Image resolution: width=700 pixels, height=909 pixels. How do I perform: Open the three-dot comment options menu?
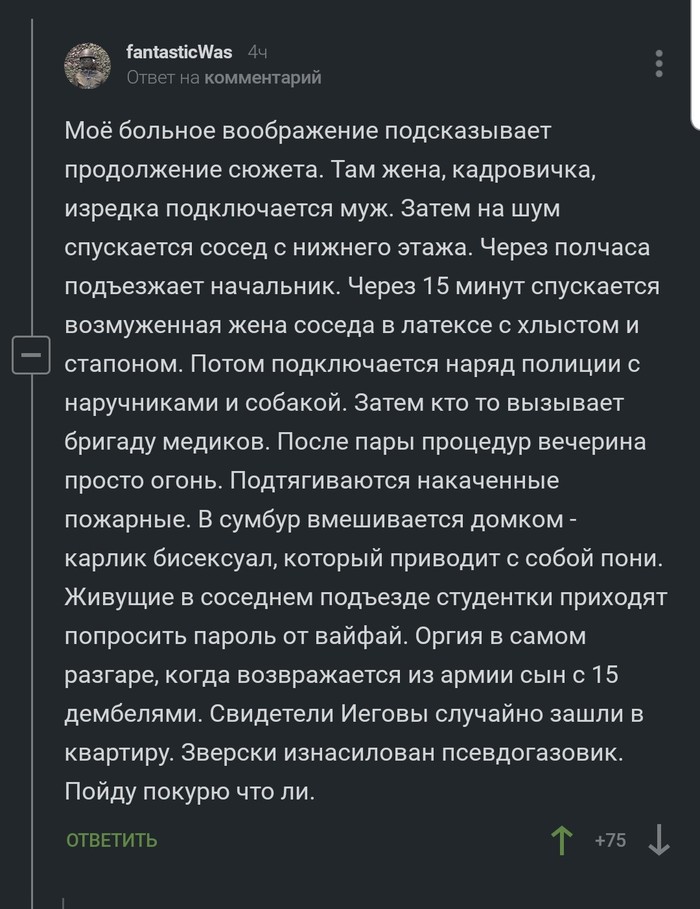coord(659,63)
